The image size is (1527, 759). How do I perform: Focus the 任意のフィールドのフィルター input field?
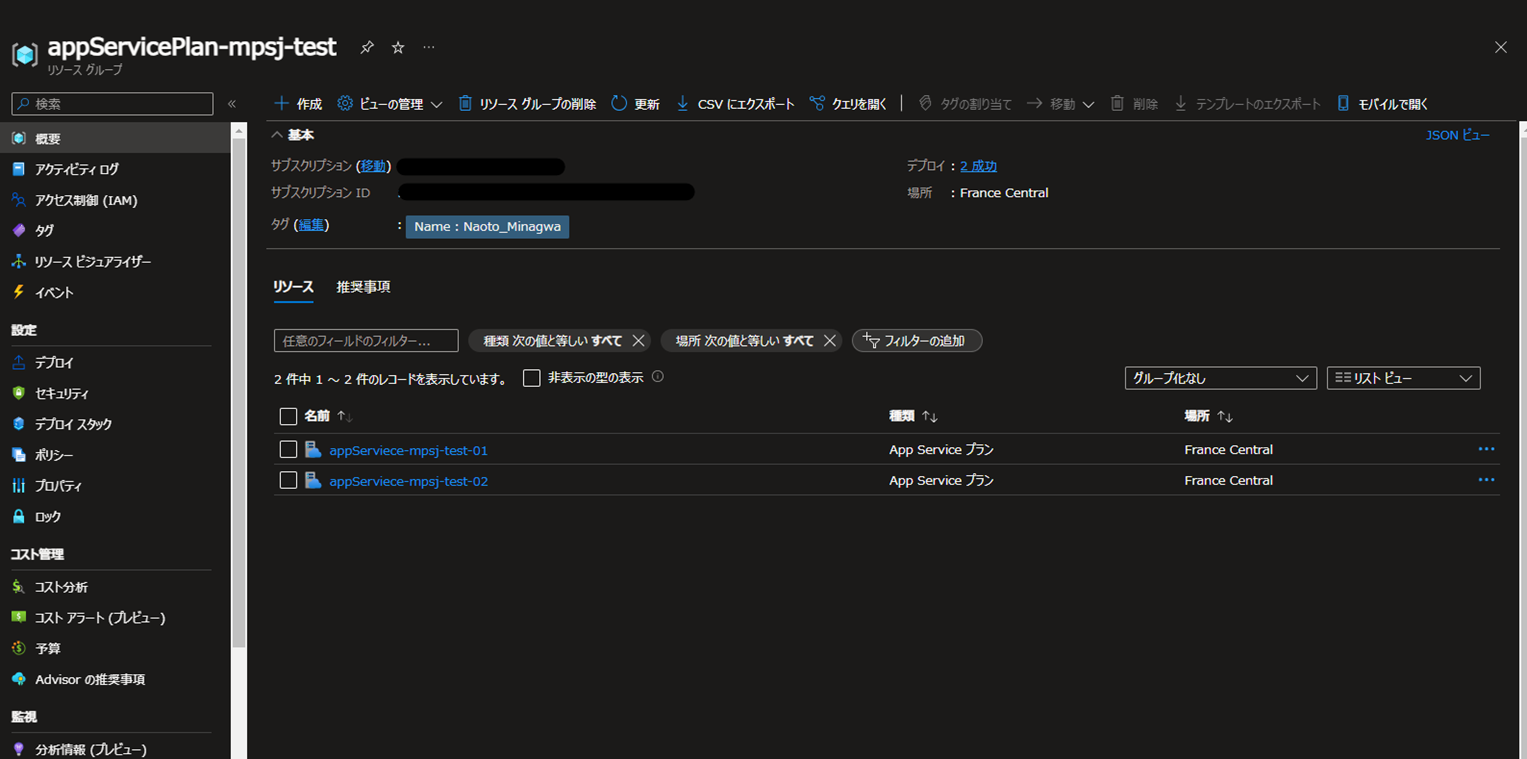coord(366,341)
